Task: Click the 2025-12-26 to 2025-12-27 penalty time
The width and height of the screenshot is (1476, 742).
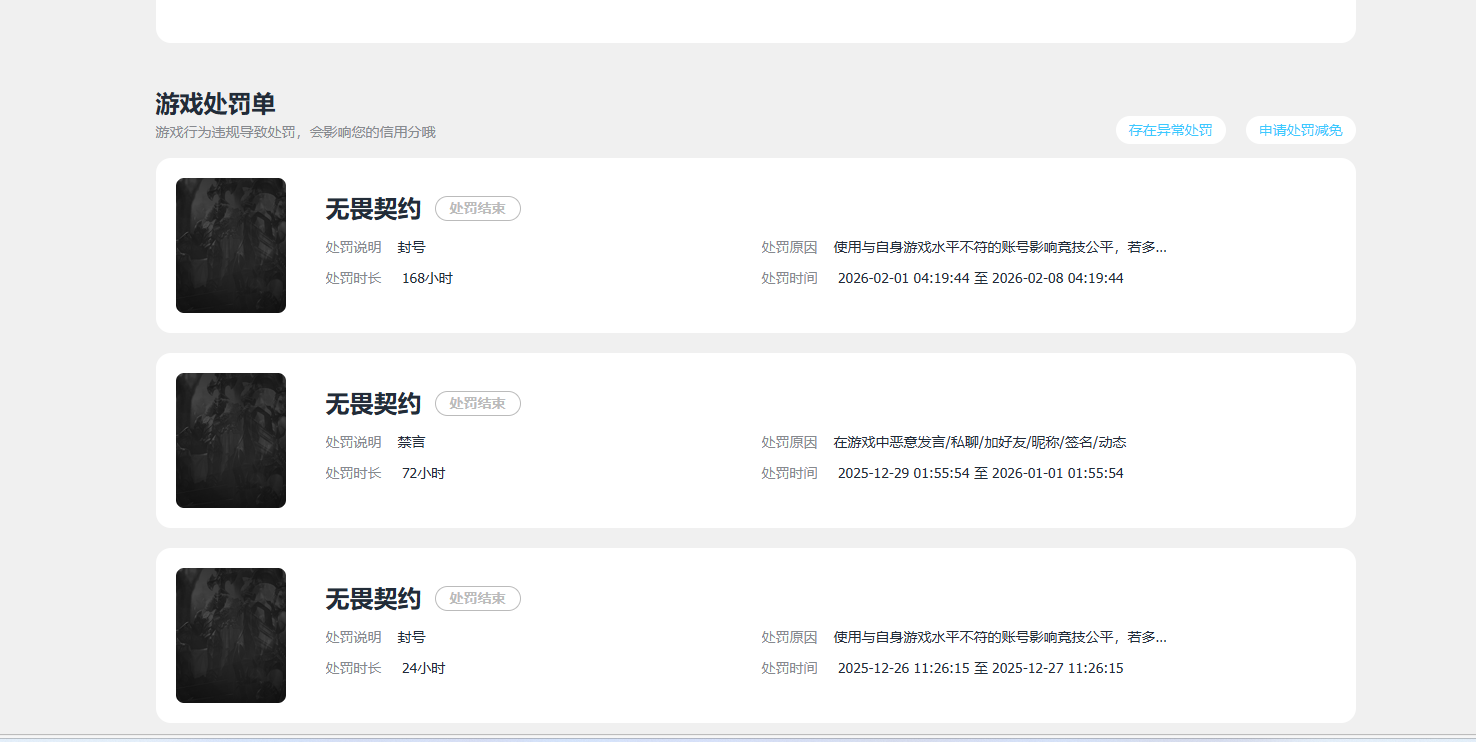Action: (x=980, y=668)
